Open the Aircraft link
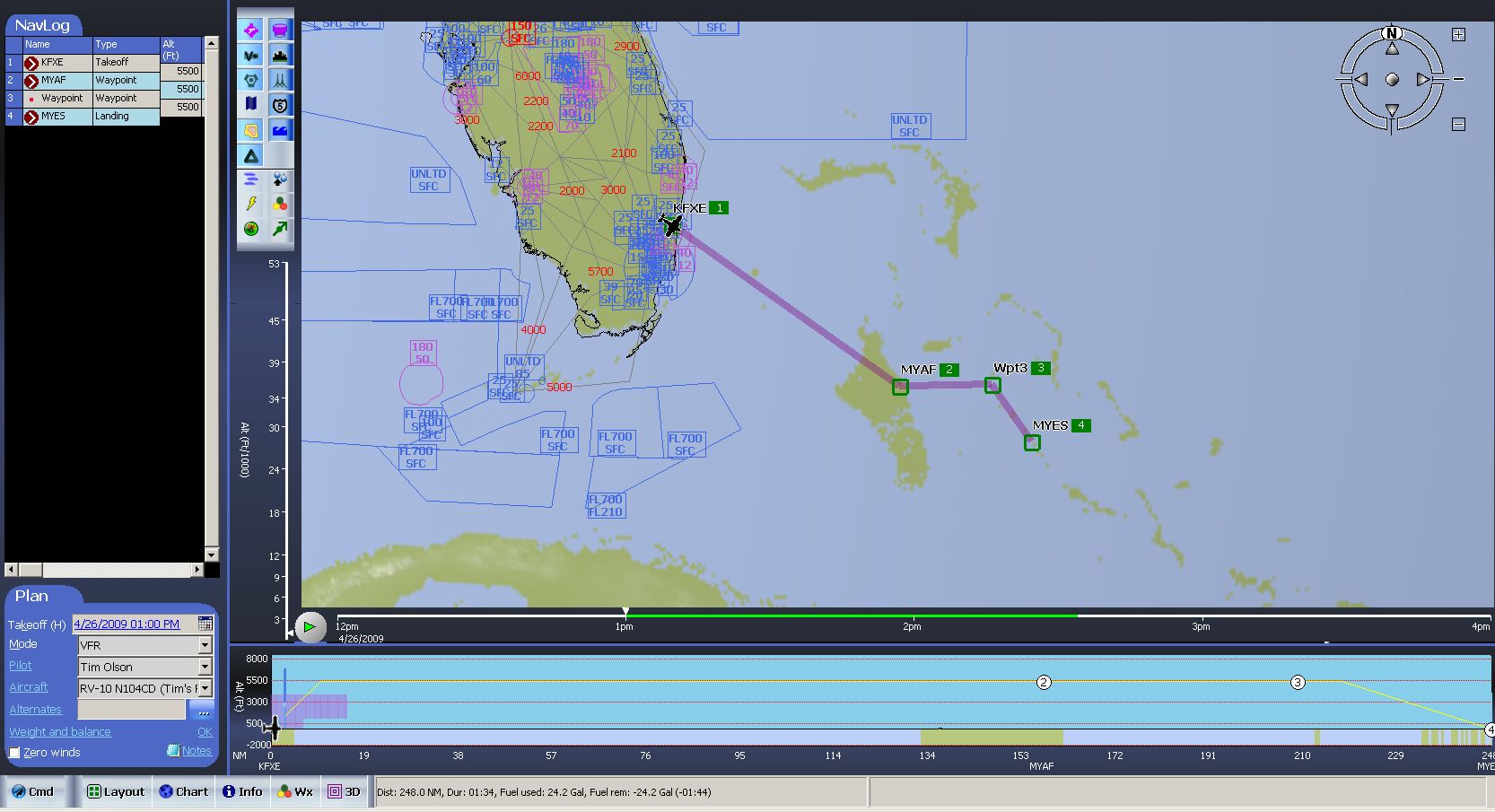 point(29,687)
